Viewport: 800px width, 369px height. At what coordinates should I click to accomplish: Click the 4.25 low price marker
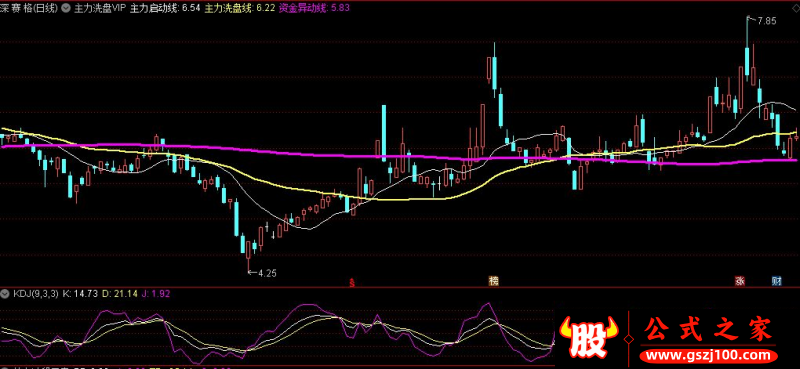click(x=267, y=273)
